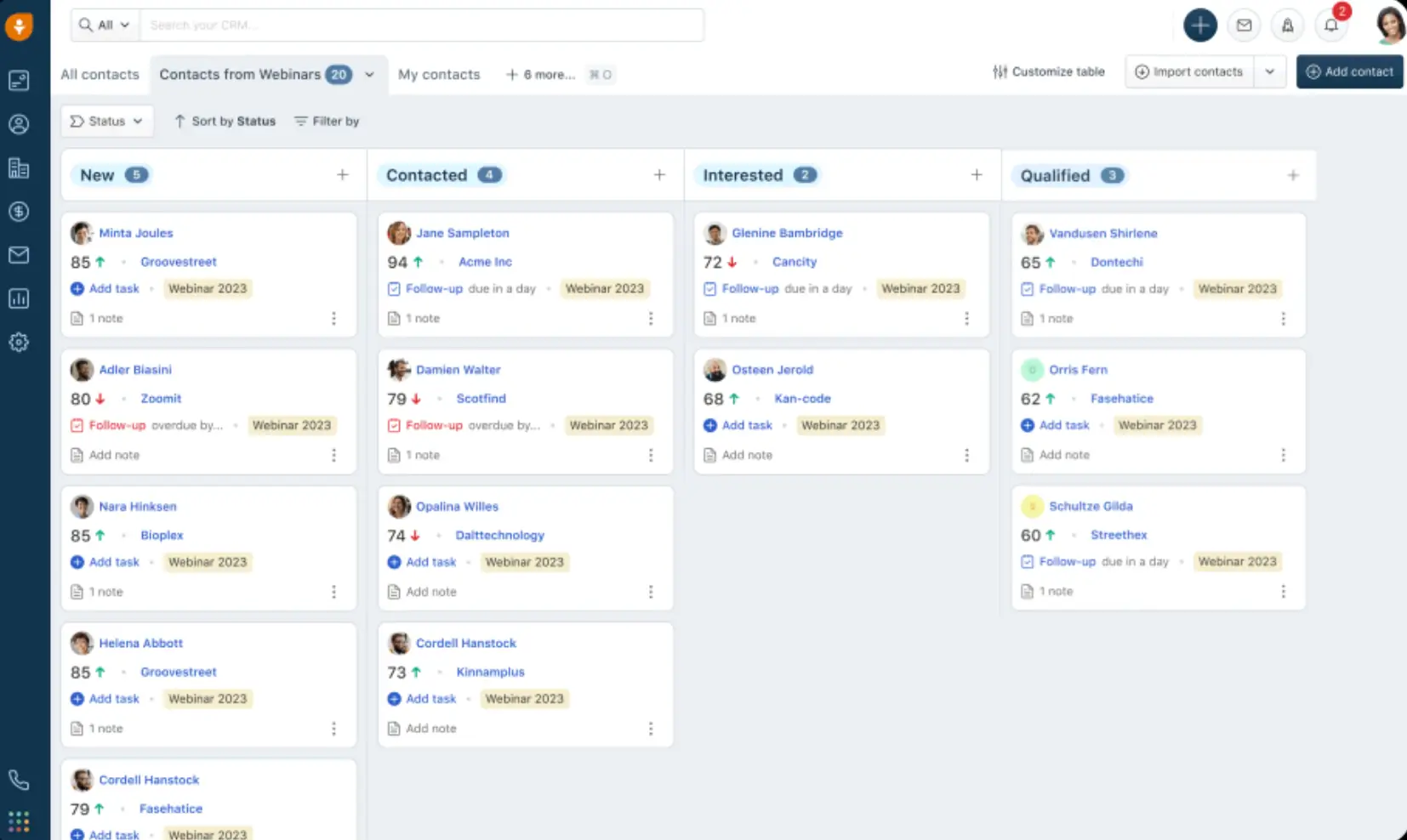
Task: Open the phone dialer icon
Action: (19, 780)
